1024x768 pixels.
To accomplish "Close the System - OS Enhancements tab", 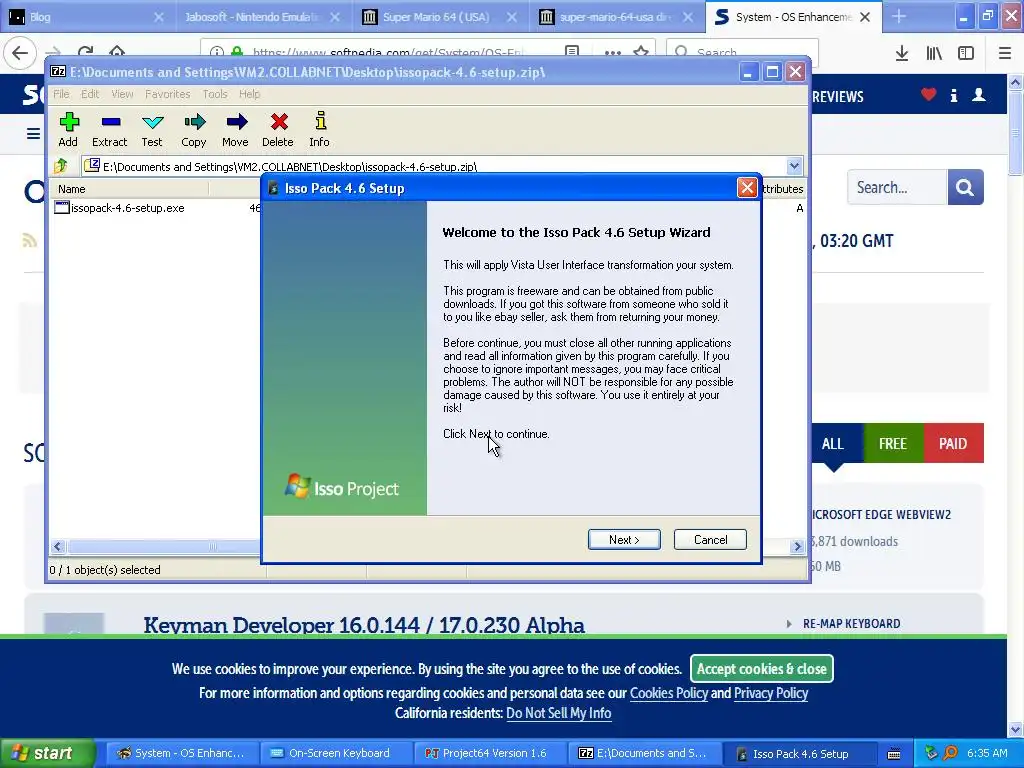I will pyautogui.click(x=865, y=17).
